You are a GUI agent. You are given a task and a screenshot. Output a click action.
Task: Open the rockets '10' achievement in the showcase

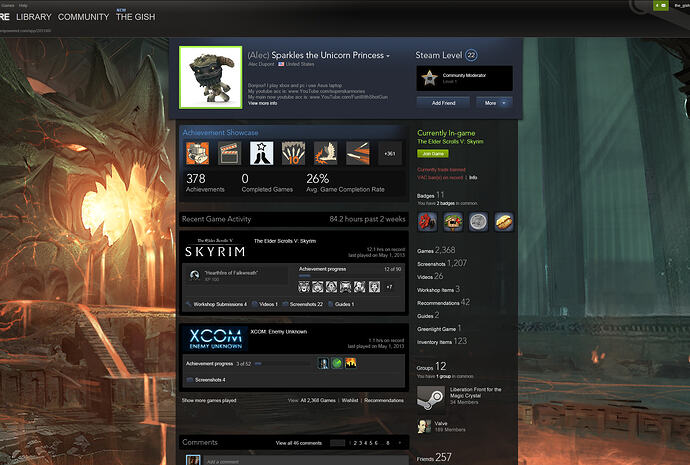(294, 153)
